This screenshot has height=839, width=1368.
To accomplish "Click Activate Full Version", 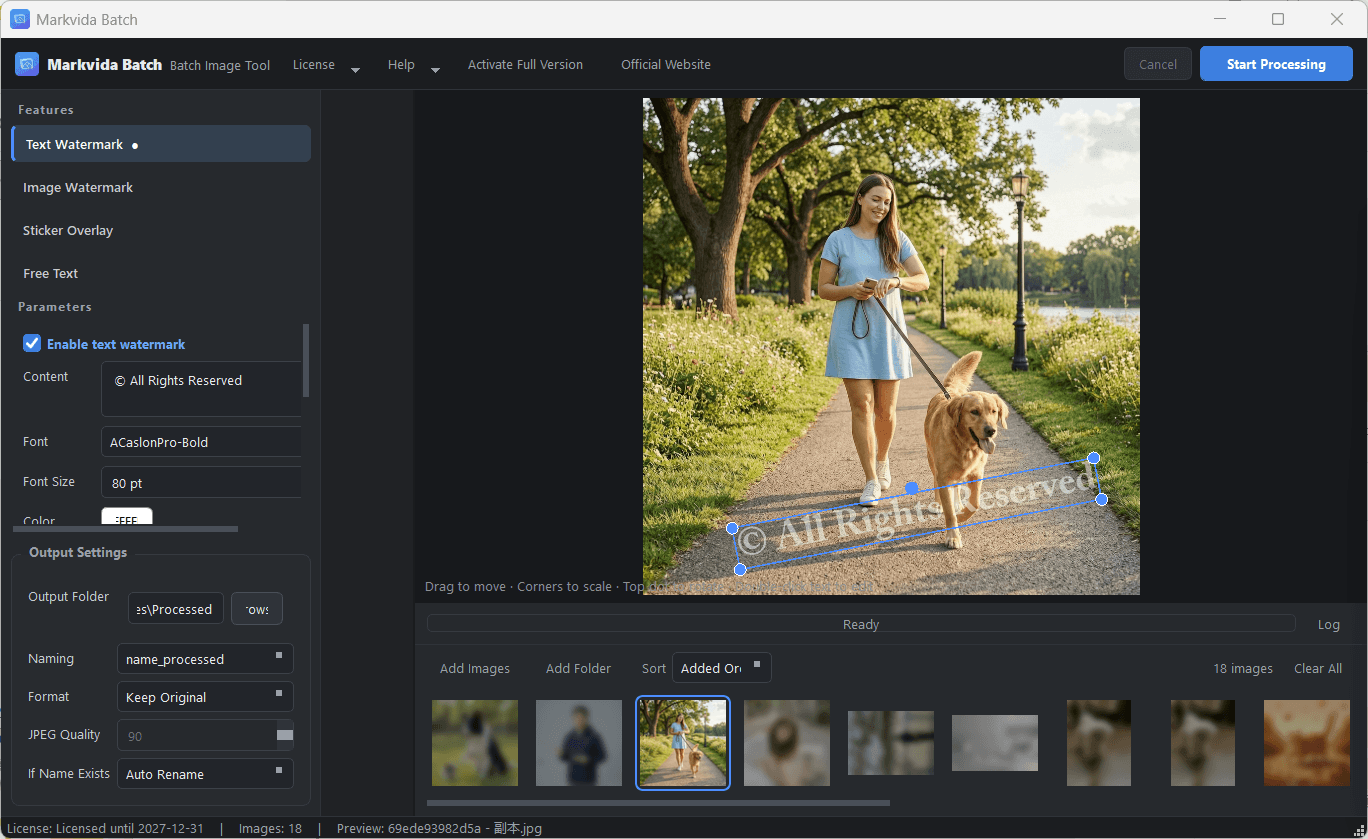I will pos(525,65).
